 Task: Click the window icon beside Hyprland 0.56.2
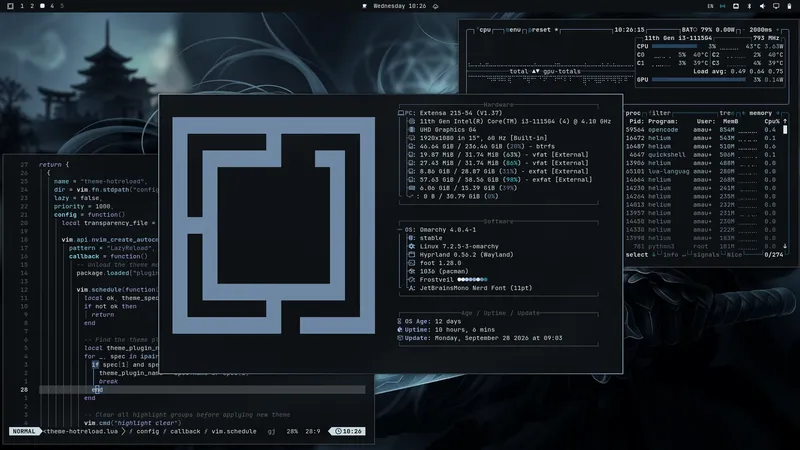(x=412, y=255)
